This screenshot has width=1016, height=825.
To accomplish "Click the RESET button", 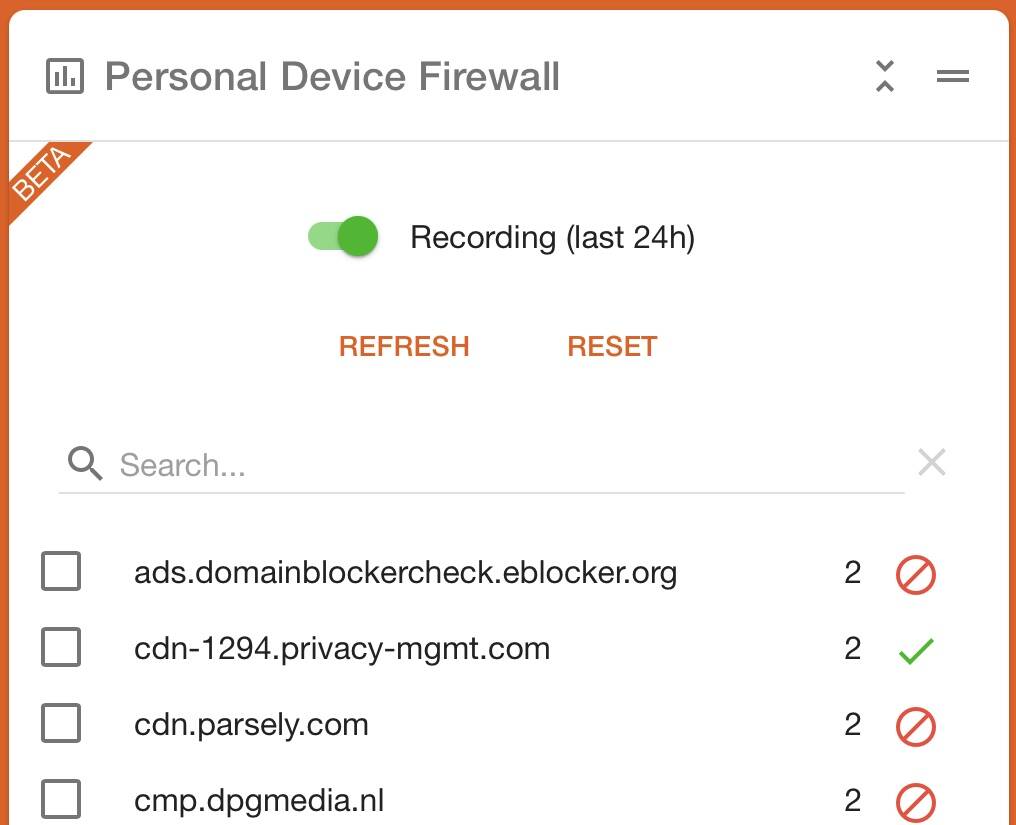I will click(x=612, y=346).
